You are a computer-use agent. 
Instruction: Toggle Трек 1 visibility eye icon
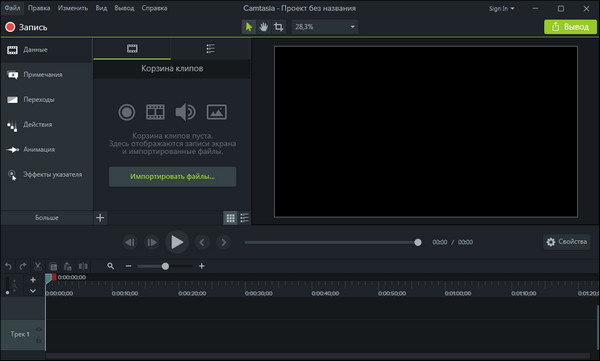39,329
